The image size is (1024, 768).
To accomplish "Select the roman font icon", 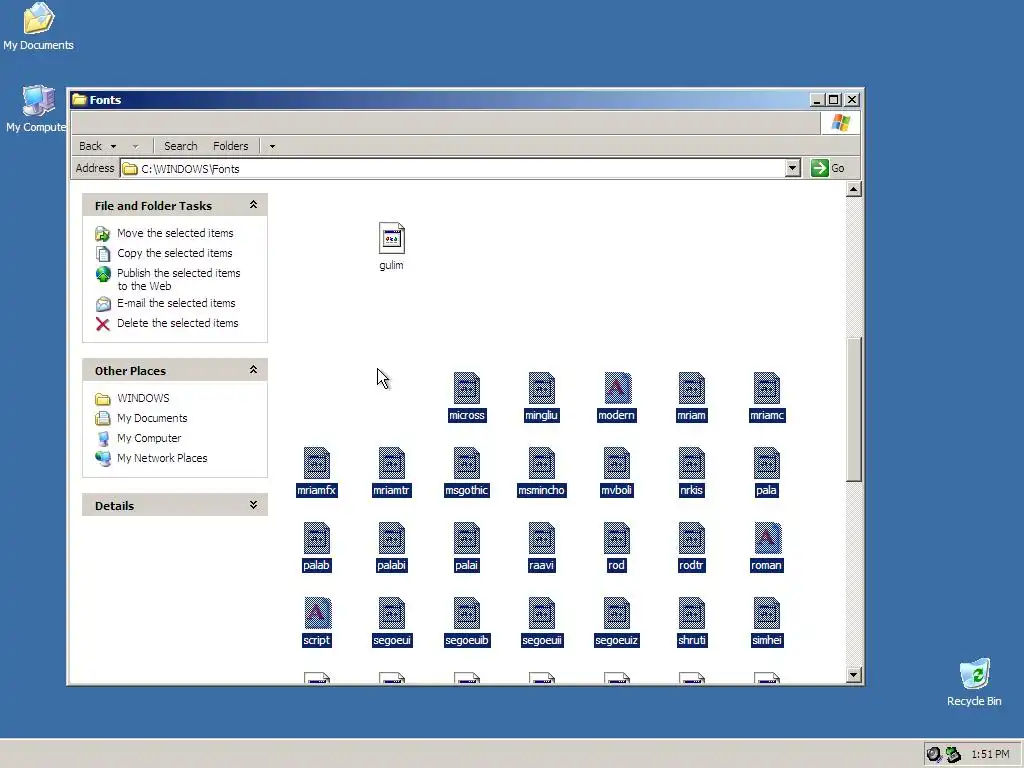I will click(767, 538).
